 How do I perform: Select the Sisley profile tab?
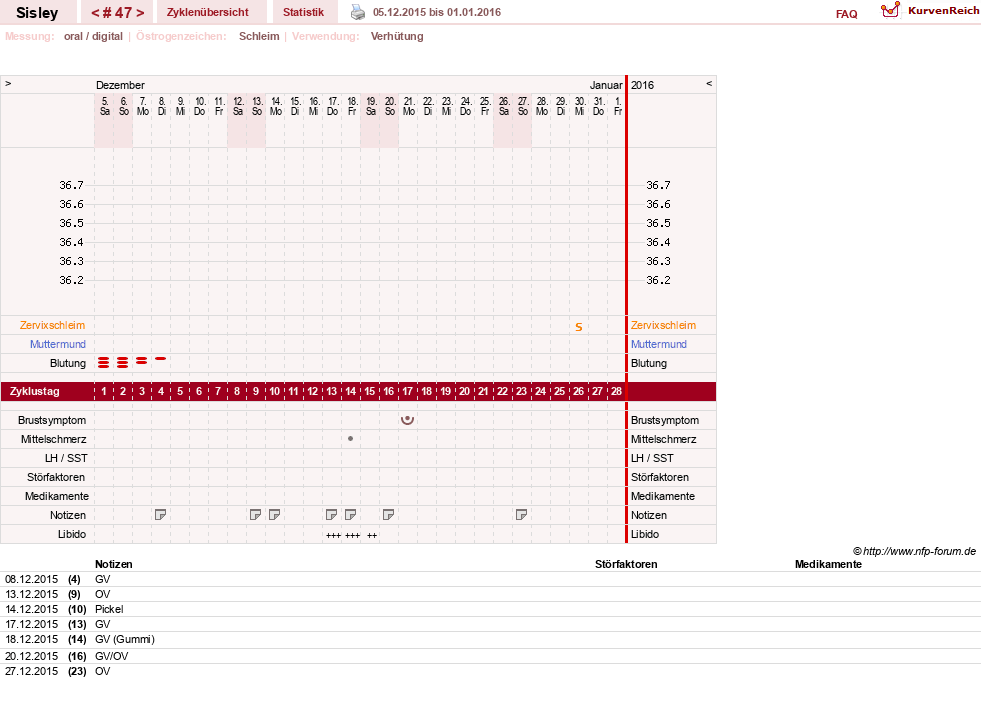[37, 13]
